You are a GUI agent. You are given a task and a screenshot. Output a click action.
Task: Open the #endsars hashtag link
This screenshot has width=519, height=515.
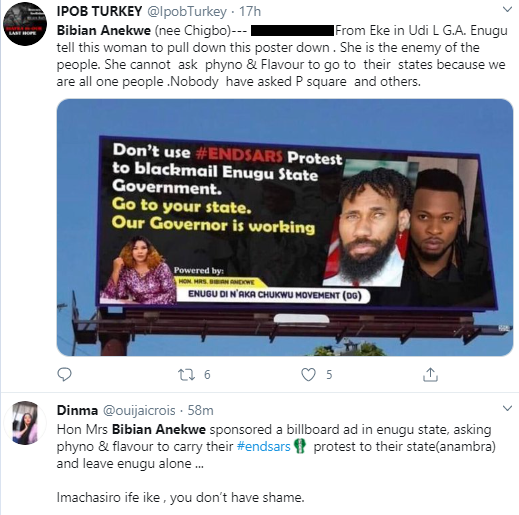coord(263,446)
